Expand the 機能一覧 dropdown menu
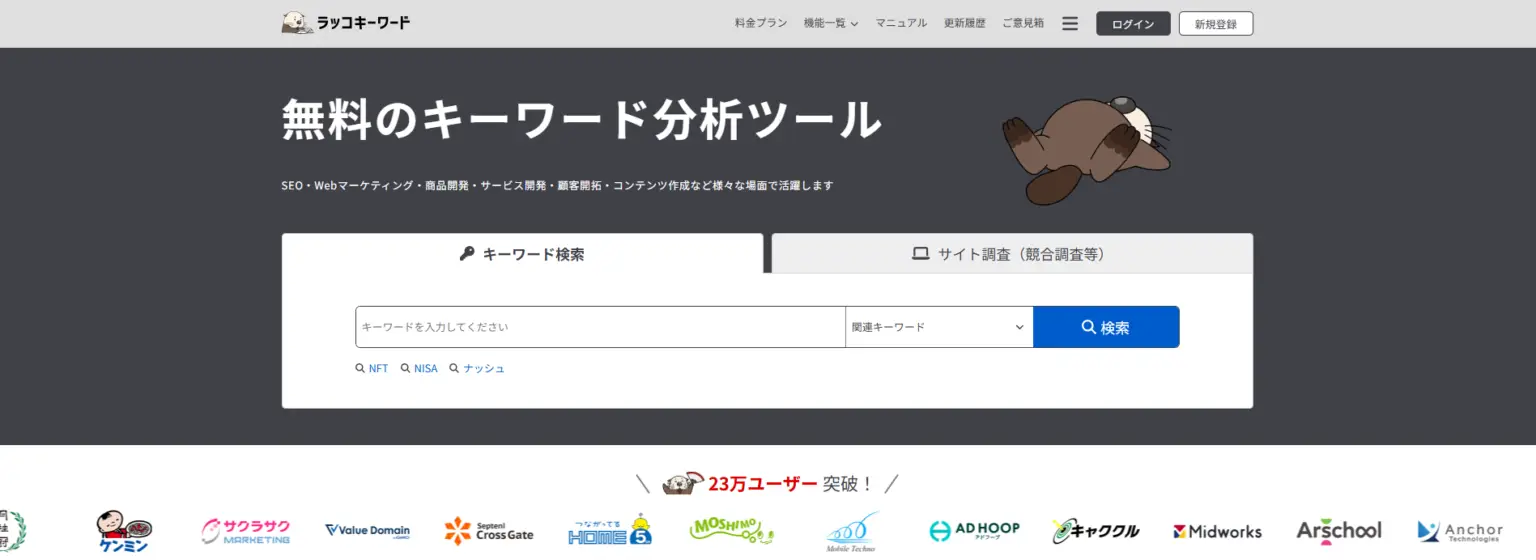1536x560 pixels. (830, 23)
